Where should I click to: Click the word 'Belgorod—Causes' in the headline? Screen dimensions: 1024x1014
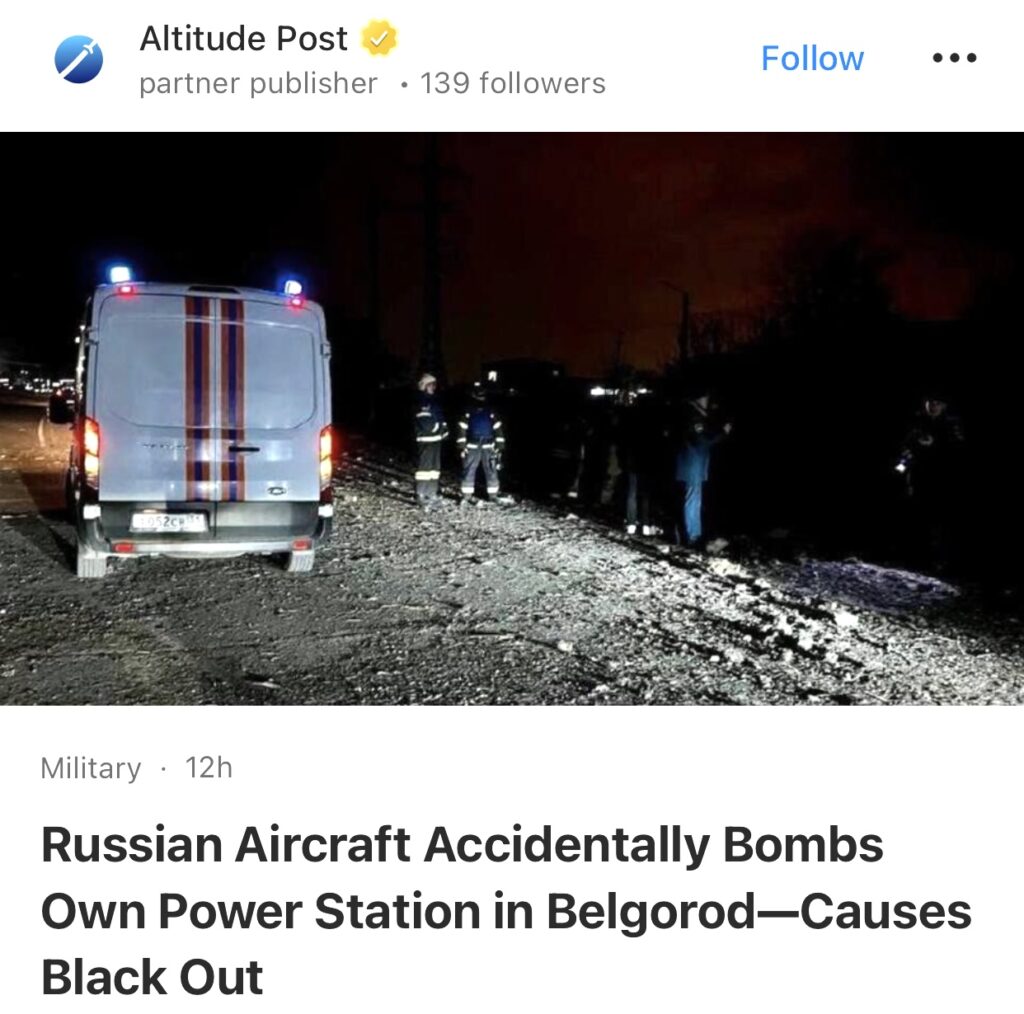(759, 911)
